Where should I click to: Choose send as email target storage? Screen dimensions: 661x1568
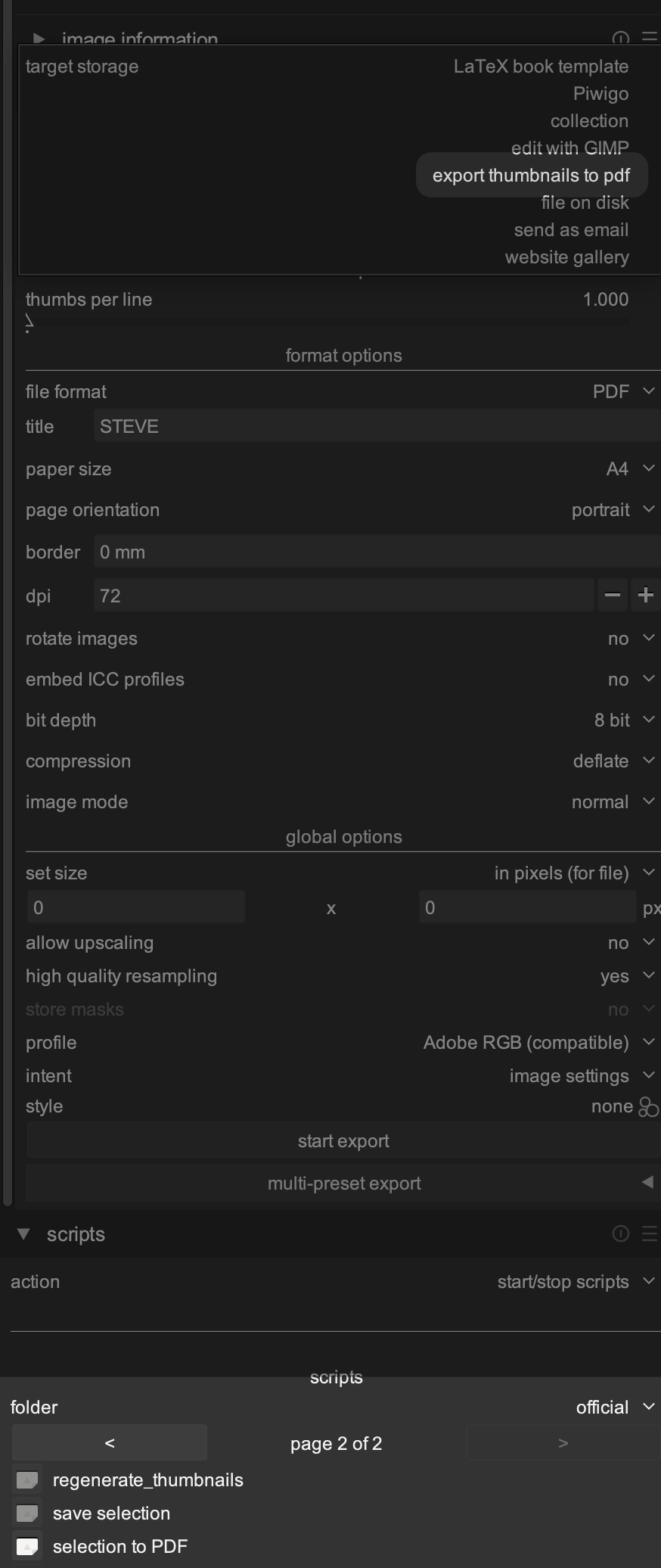tap(571, 230)
